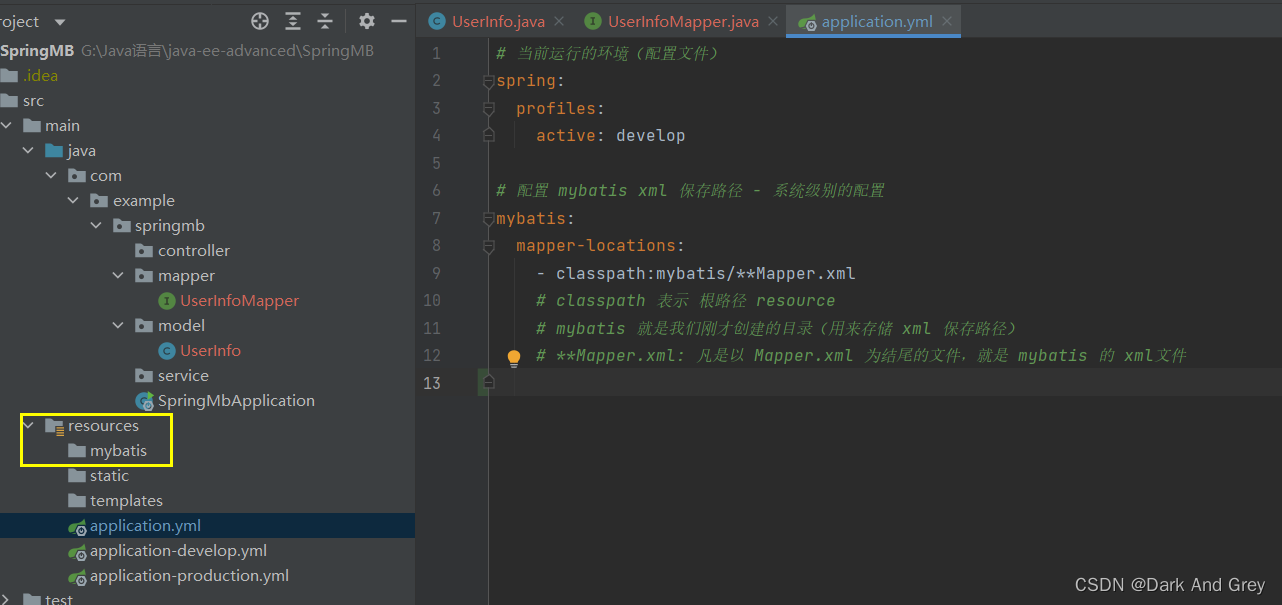This screenshot has height=605, width=1282.
Task: Select the .idea folder
Action: (40, 75)
